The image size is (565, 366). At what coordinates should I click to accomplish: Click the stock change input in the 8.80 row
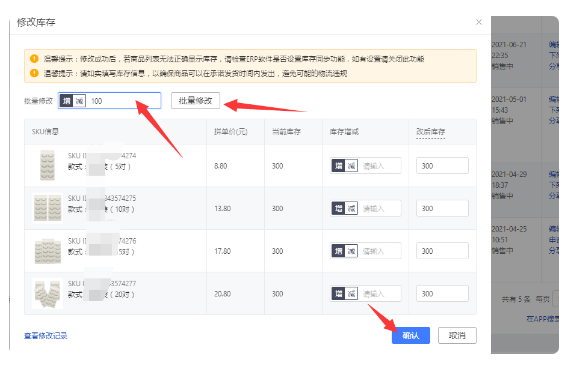tap(380, 166)
